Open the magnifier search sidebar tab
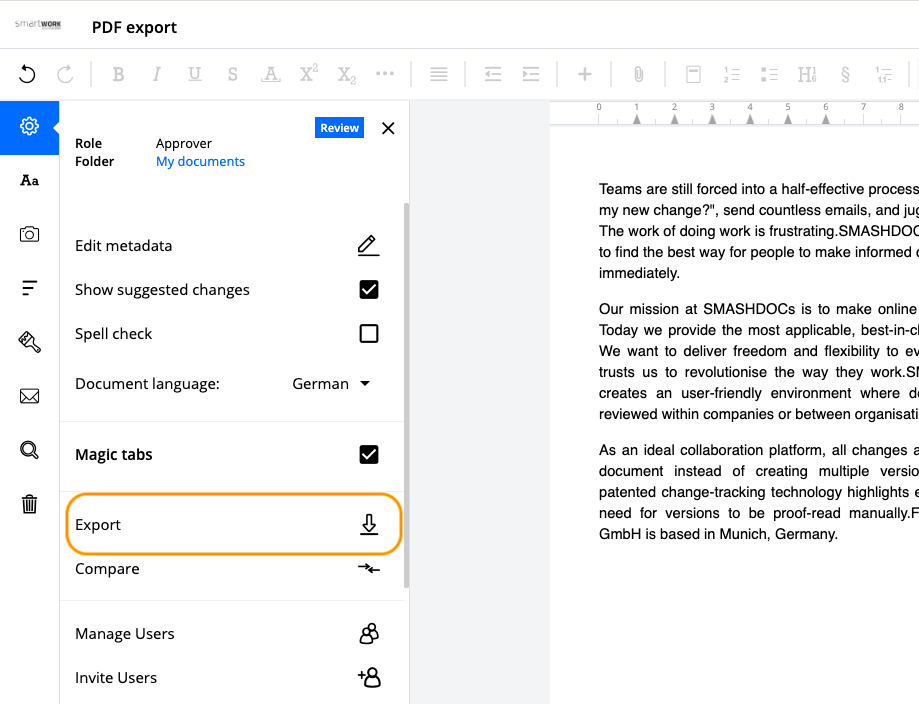The height and width of the screenshot is (704, 919). click(x=29, y=450)
